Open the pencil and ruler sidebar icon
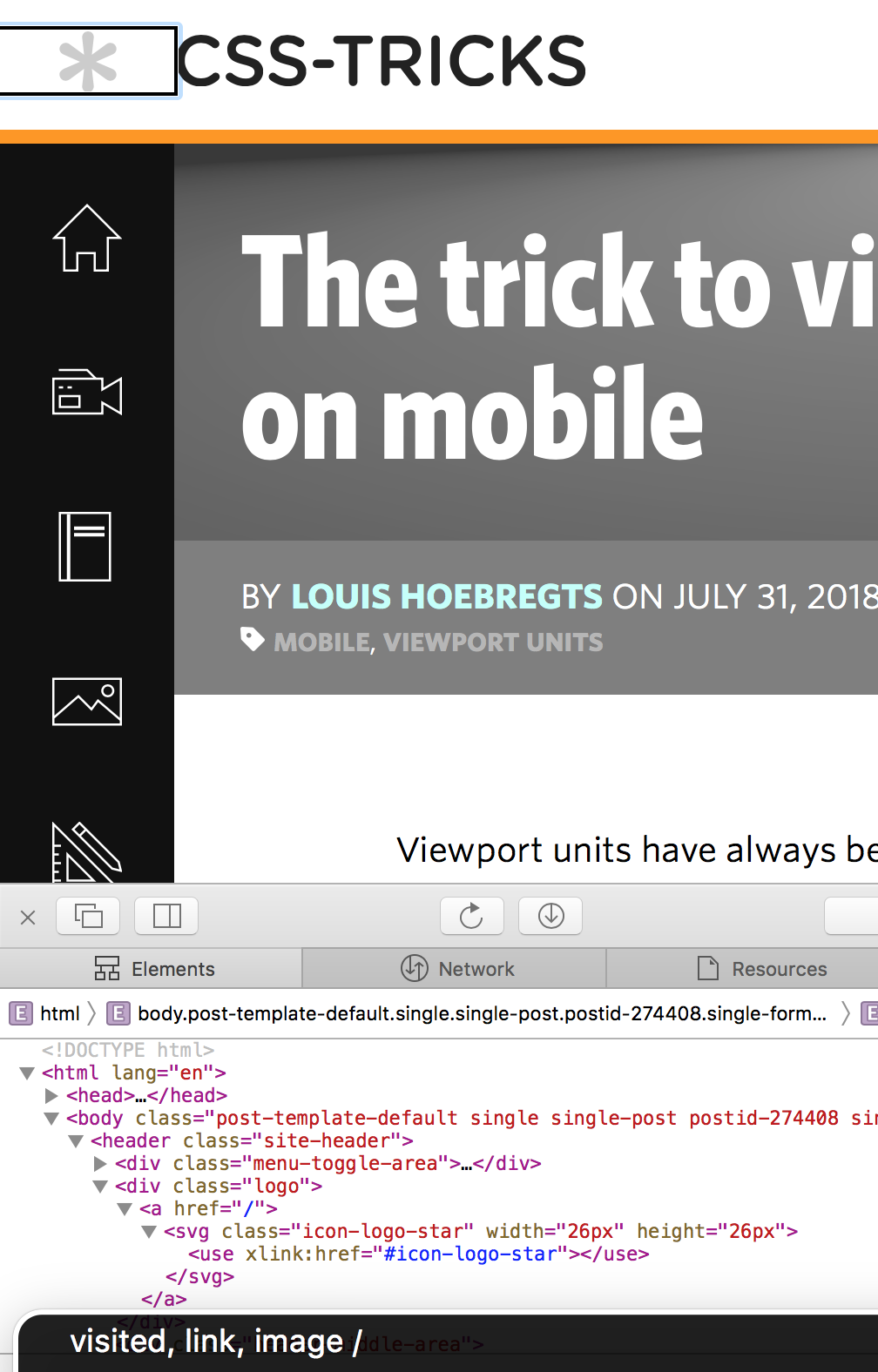This screenshot has height=1372, width=878. pos(86,853)
